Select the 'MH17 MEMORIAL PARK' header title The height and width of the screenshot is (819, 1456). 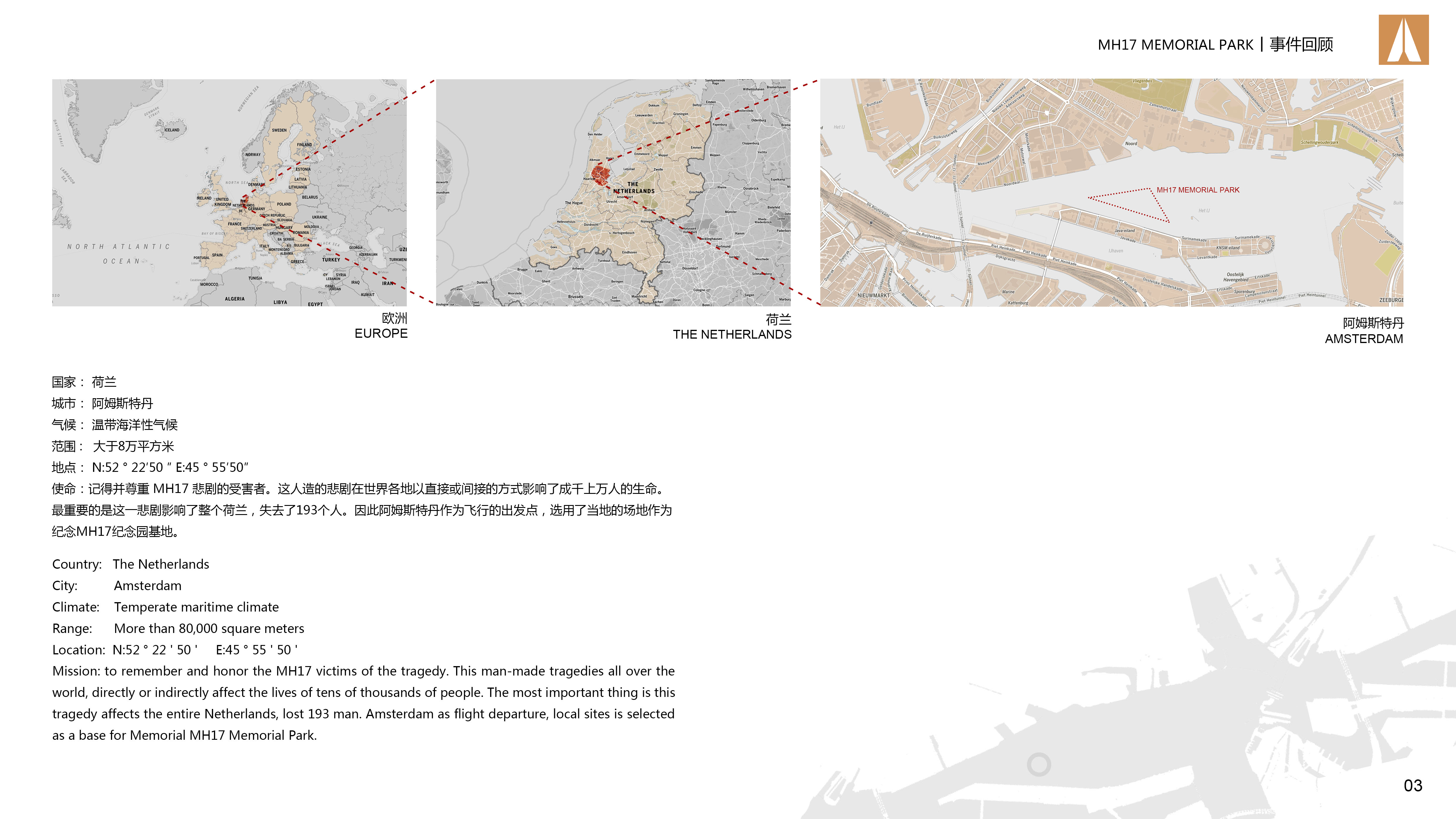click(x=1175, y=45)
